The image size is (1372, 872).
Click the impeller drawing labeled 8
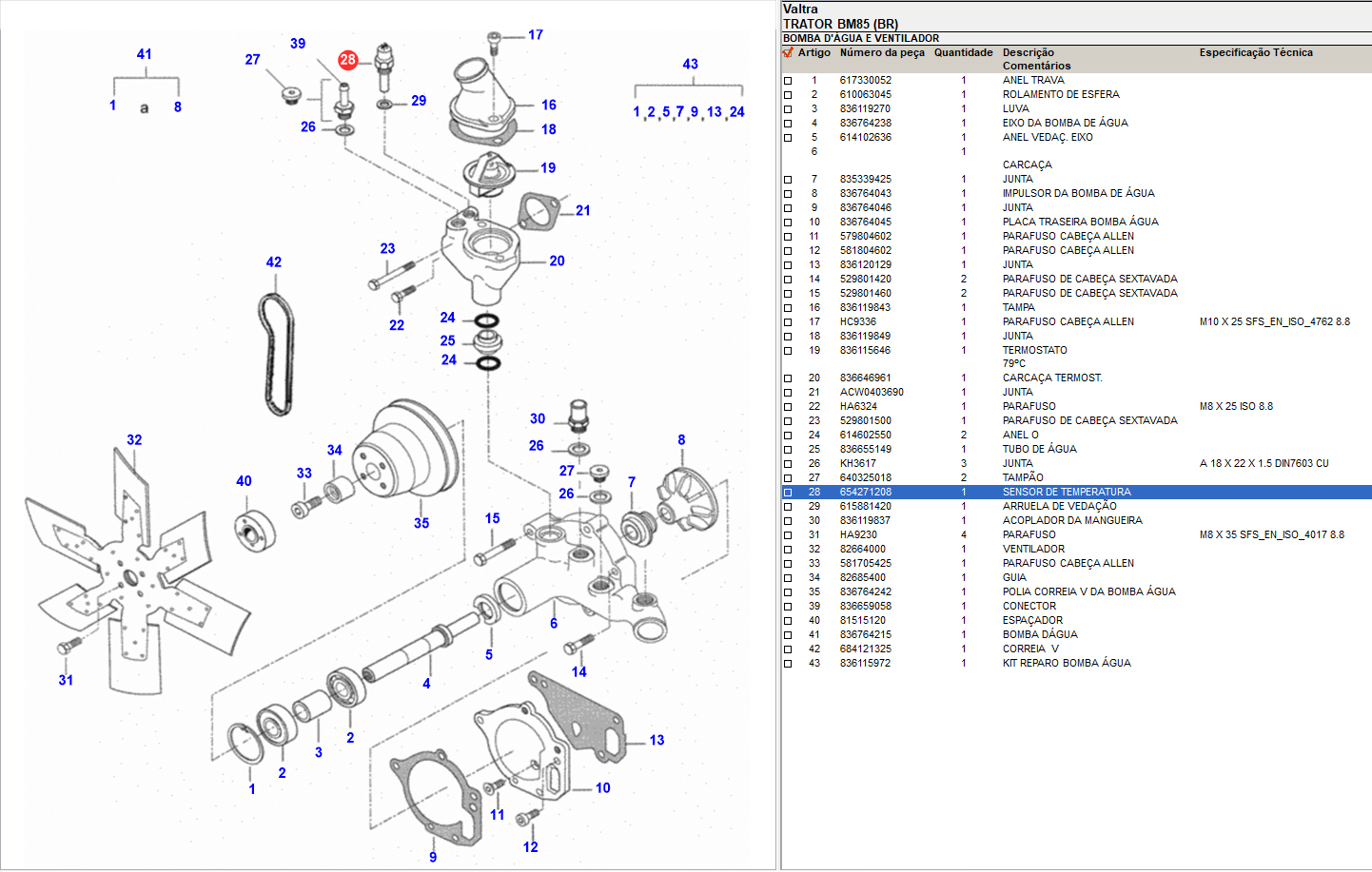(x=689, y=497)
